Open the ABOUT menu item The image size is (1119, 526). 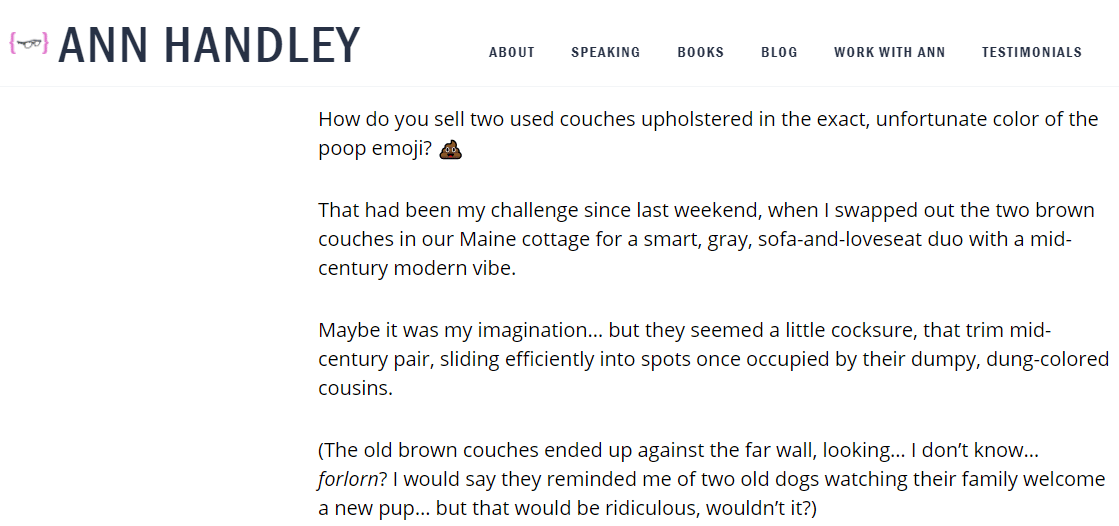click(512, 52)
